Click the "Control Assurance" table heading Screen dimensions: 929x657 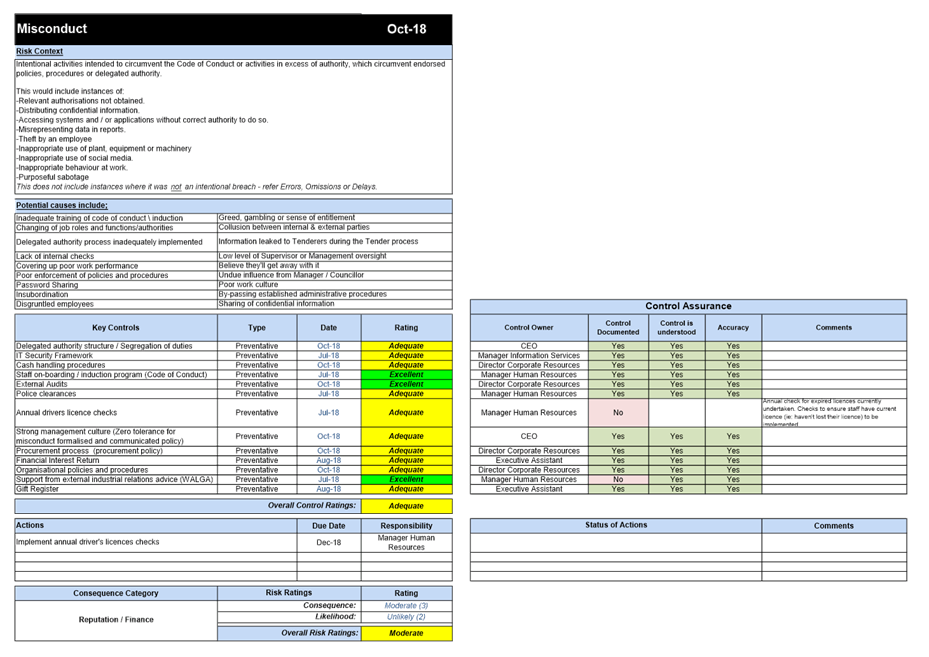[x=688, y=306]
